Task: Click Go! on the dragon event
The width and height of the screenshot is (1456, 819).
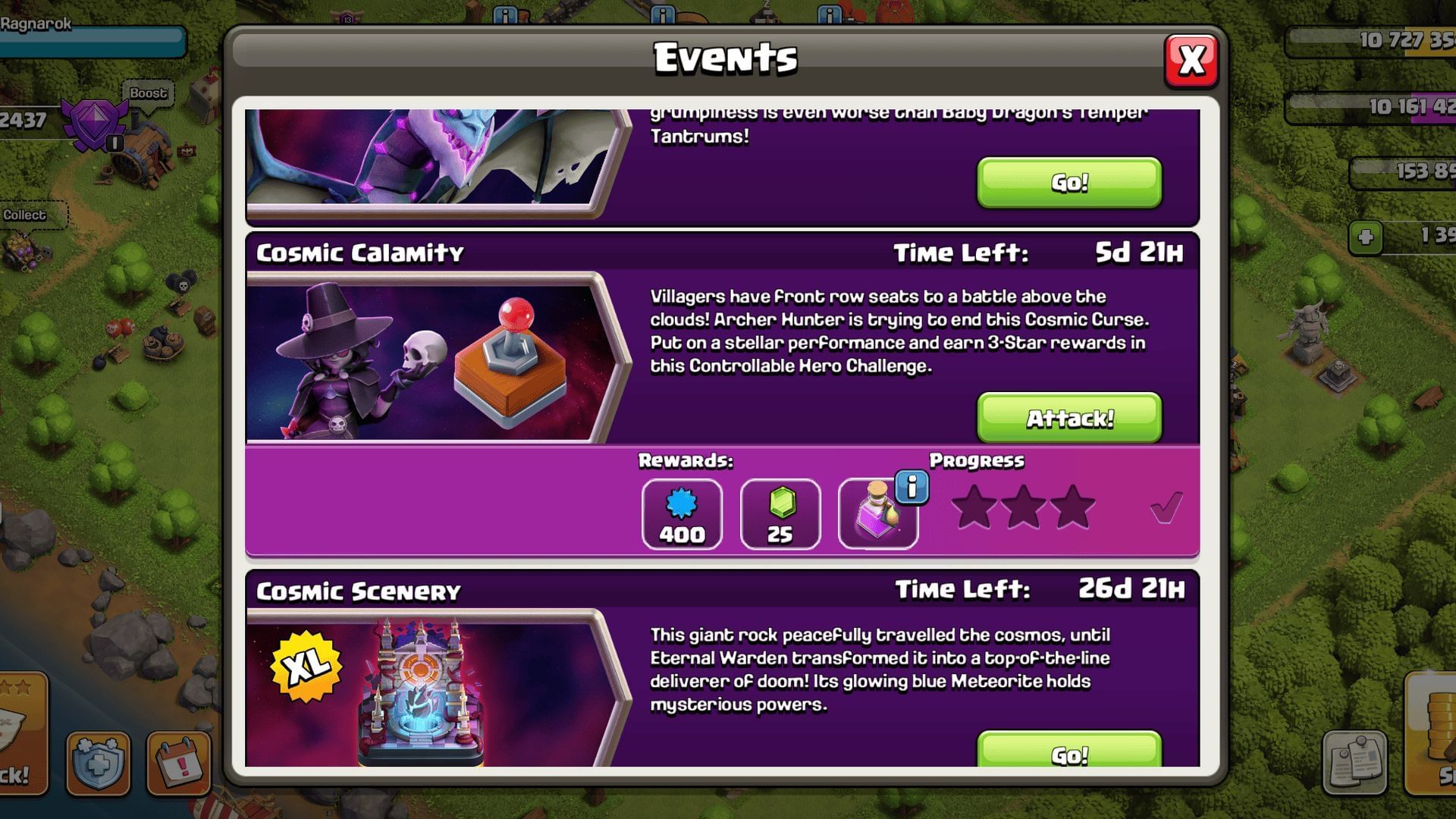Action: click(x=1068, y=182)
